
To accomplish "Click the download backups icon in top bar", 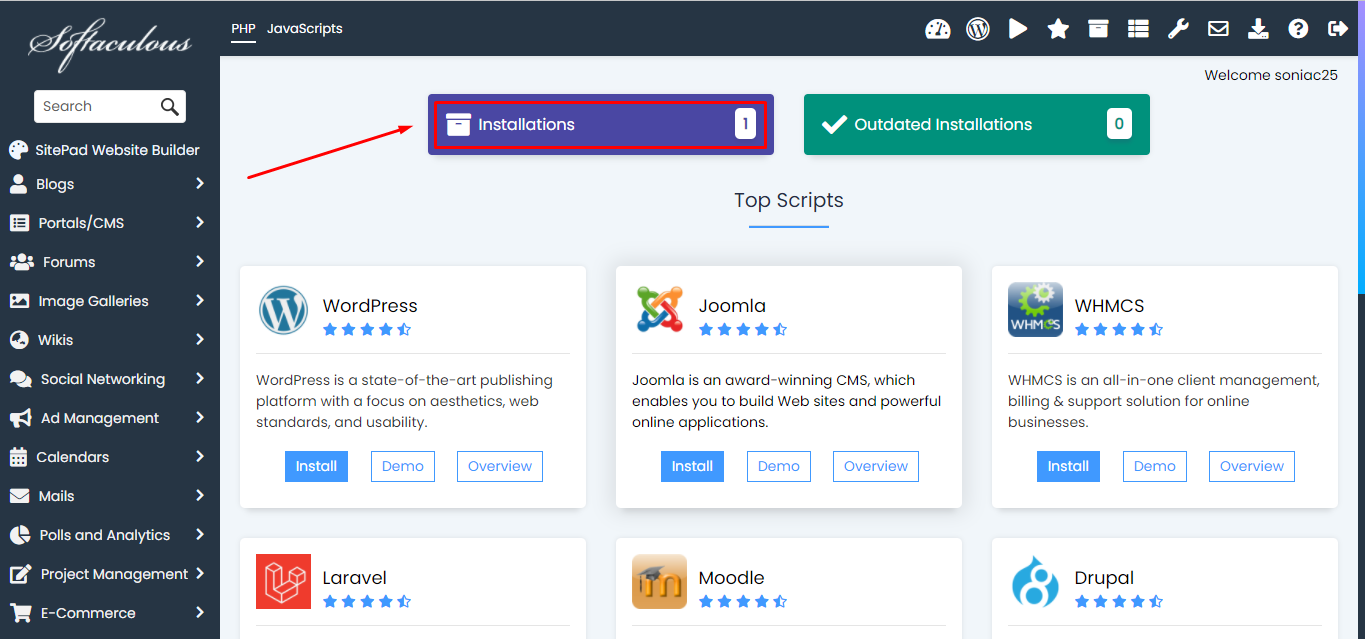I will pyautogui.click(x=1258, y=29).
